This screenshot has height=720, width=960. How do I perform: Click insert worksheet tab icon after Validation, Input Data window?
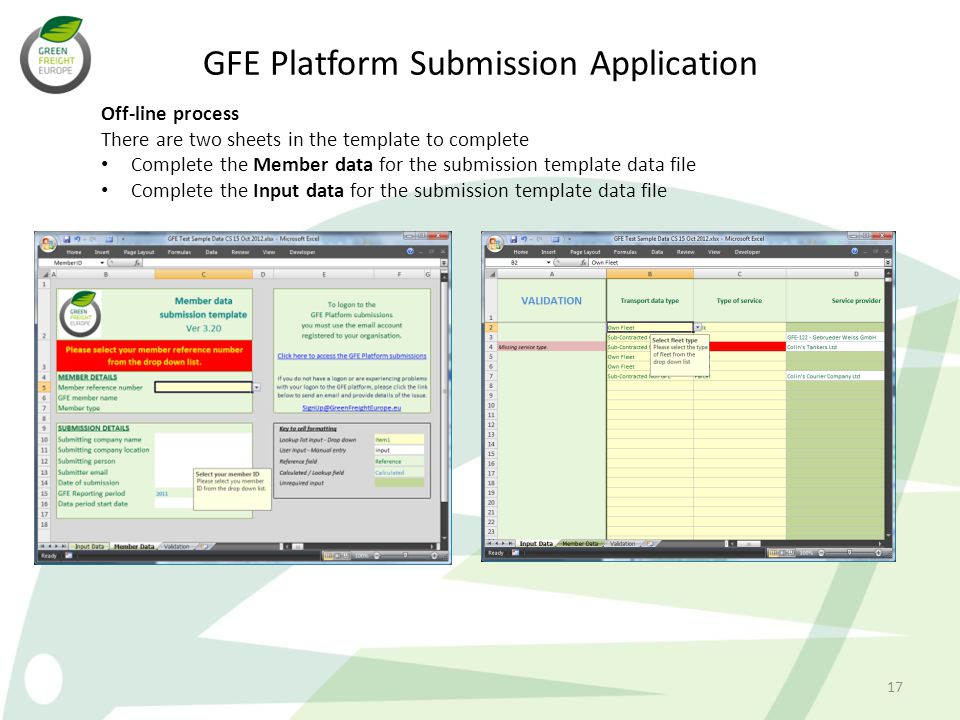pos(650,543)
